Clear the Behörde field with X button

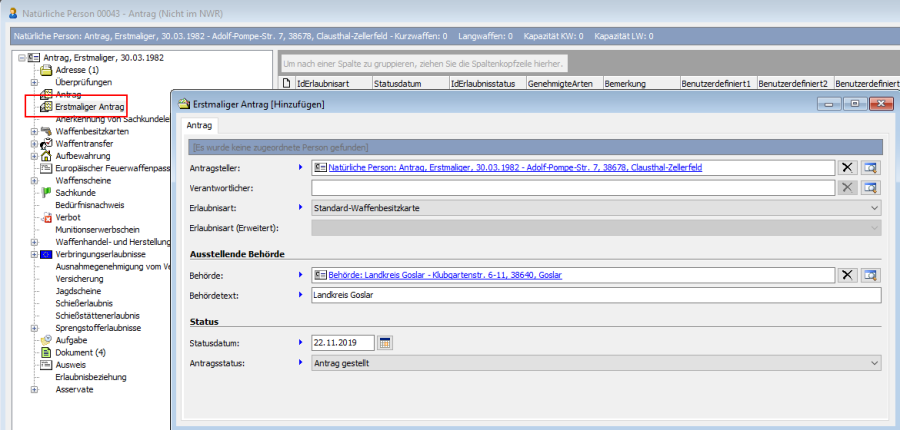(x=847, y=275)
